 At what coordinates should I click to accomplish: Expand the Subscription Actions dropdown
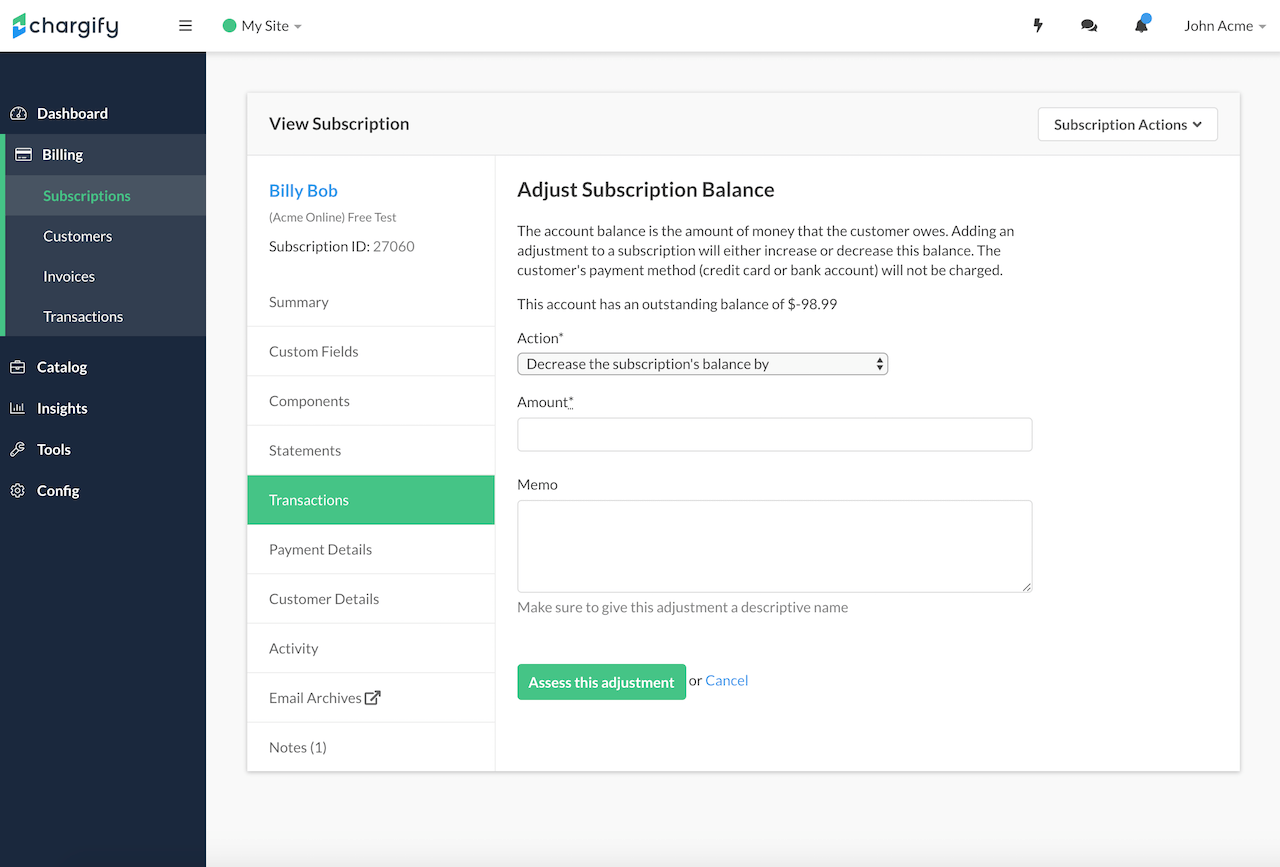click(x=1127, y=125)
